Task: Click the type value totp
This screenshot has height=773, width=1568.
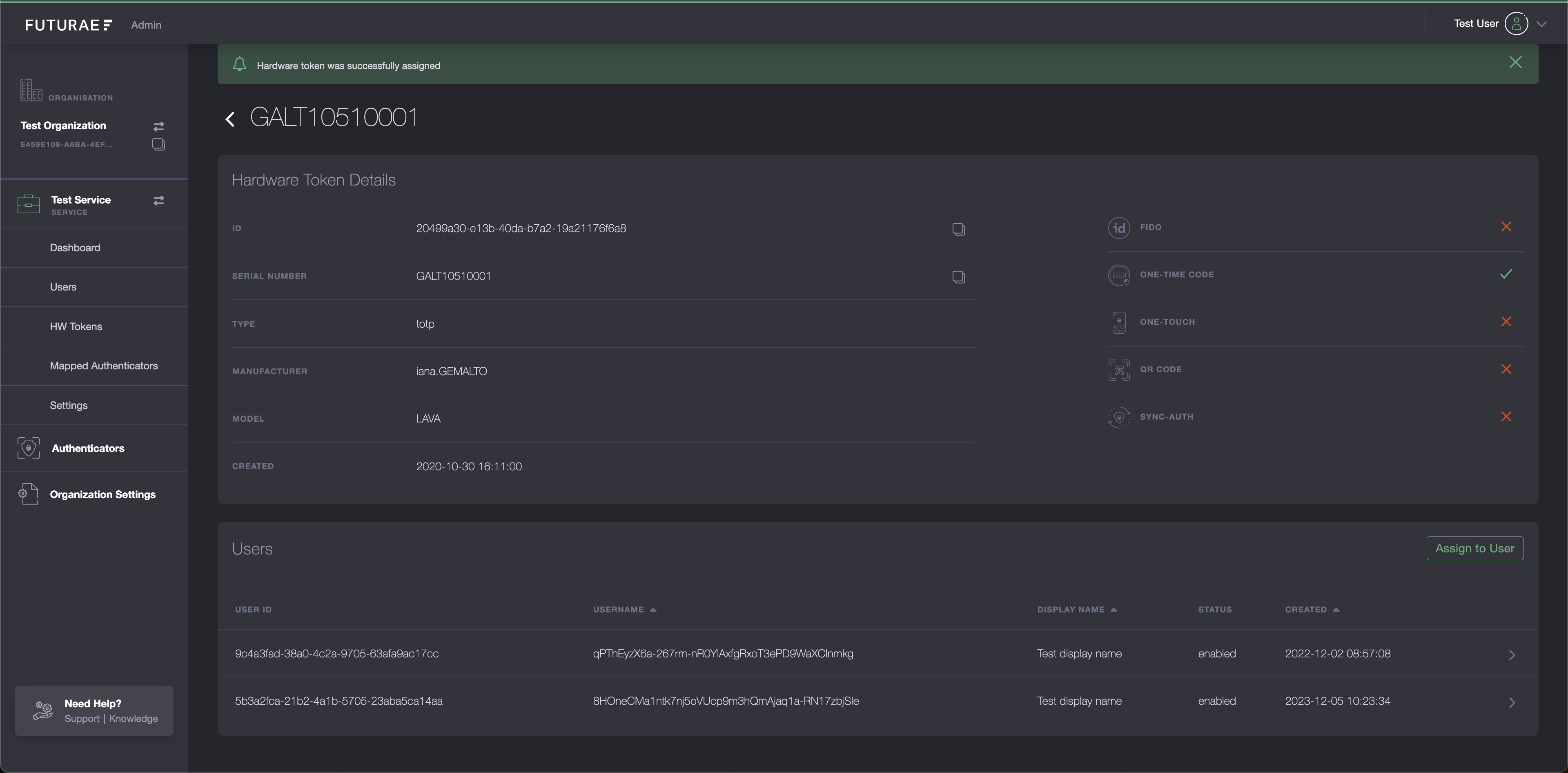Action: pos(425,324)
